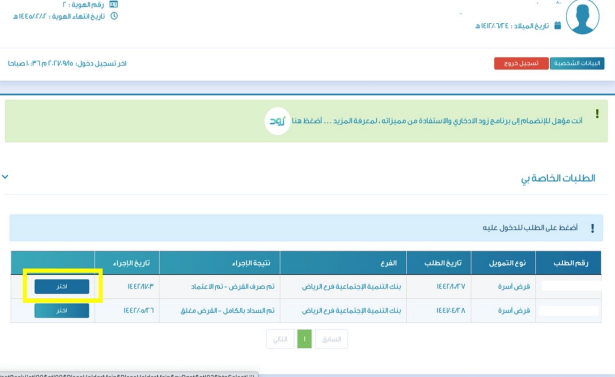Click the نوع التمويل column header

(x=503, y=263)
